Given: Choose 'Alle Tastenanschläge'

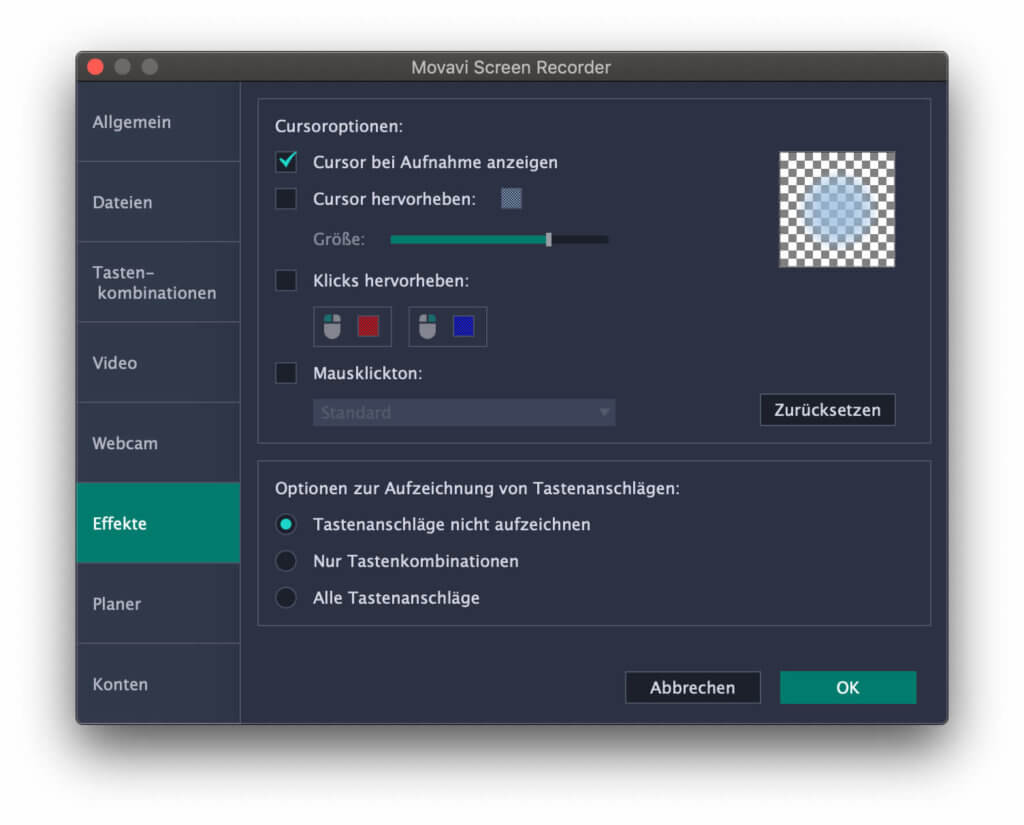Looking at the screenshot, I should [x=285, y=597].
